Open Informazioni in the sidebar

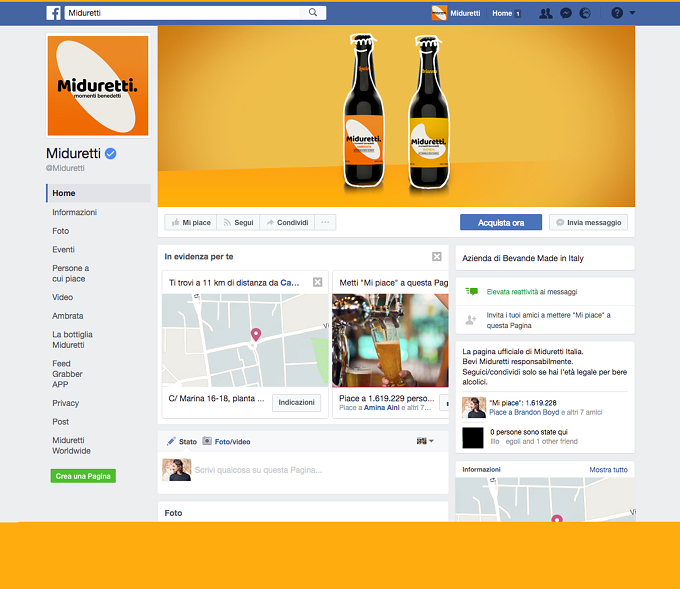point(75,212)
